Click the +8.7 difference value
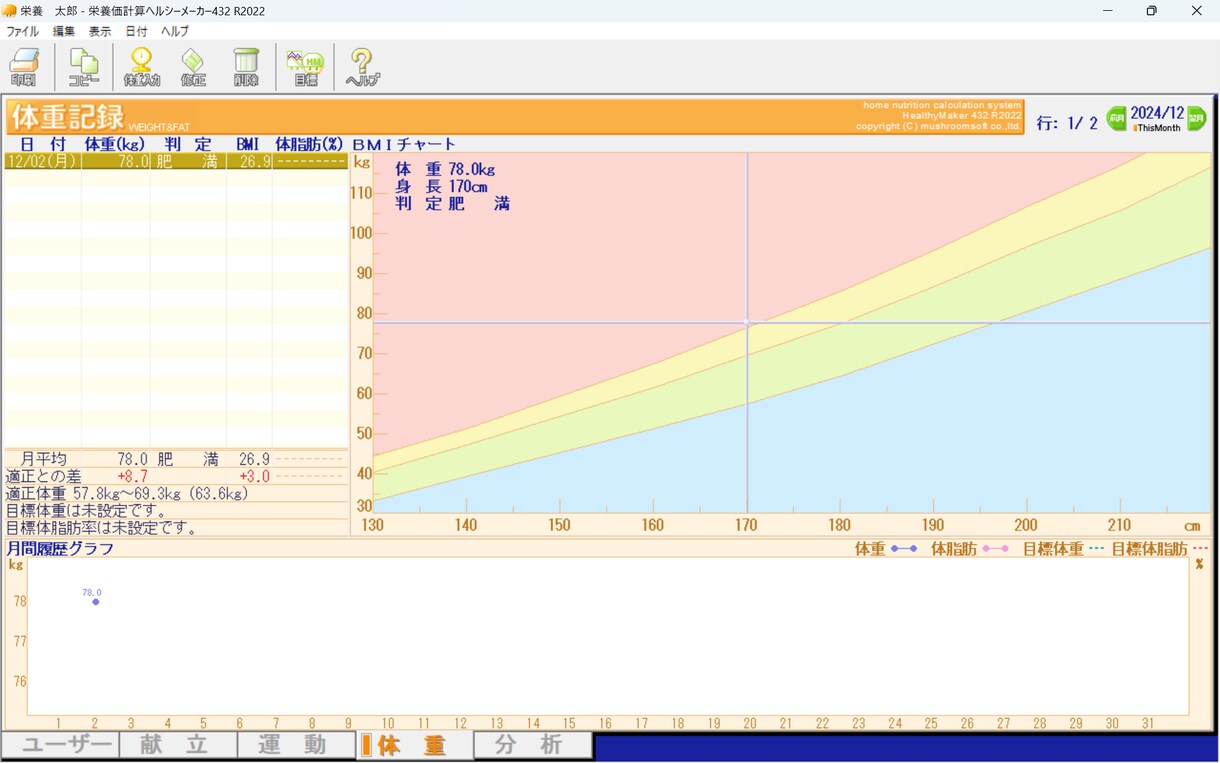 (x=133, y=477)
